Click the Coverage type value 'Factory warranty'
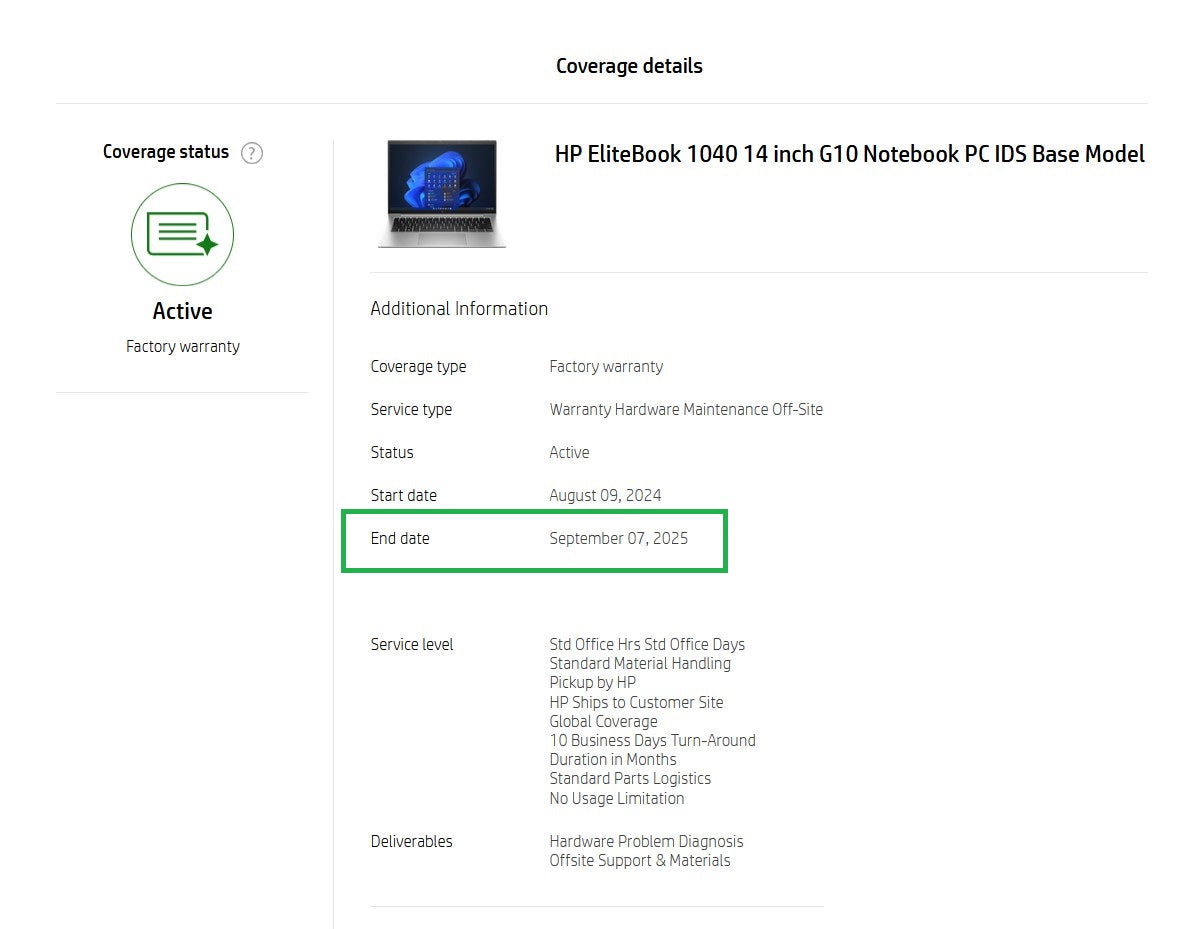 tap(606, 366)
